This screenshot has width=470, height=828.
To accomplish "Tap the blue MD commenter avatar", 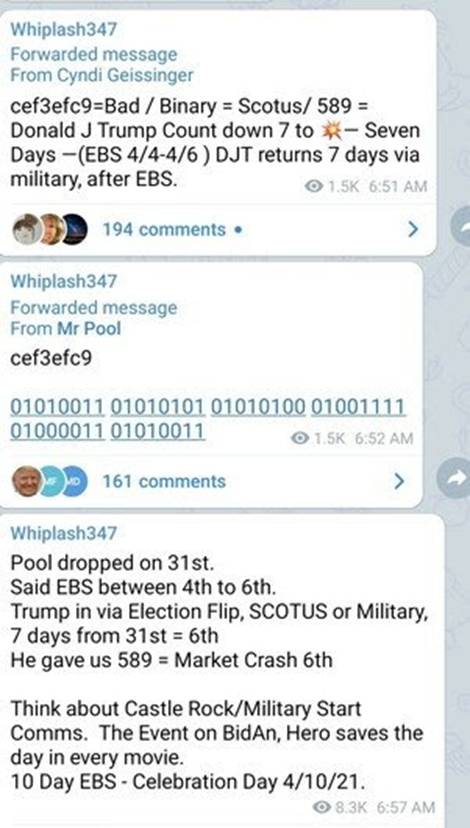I will [x=74, y=482].
